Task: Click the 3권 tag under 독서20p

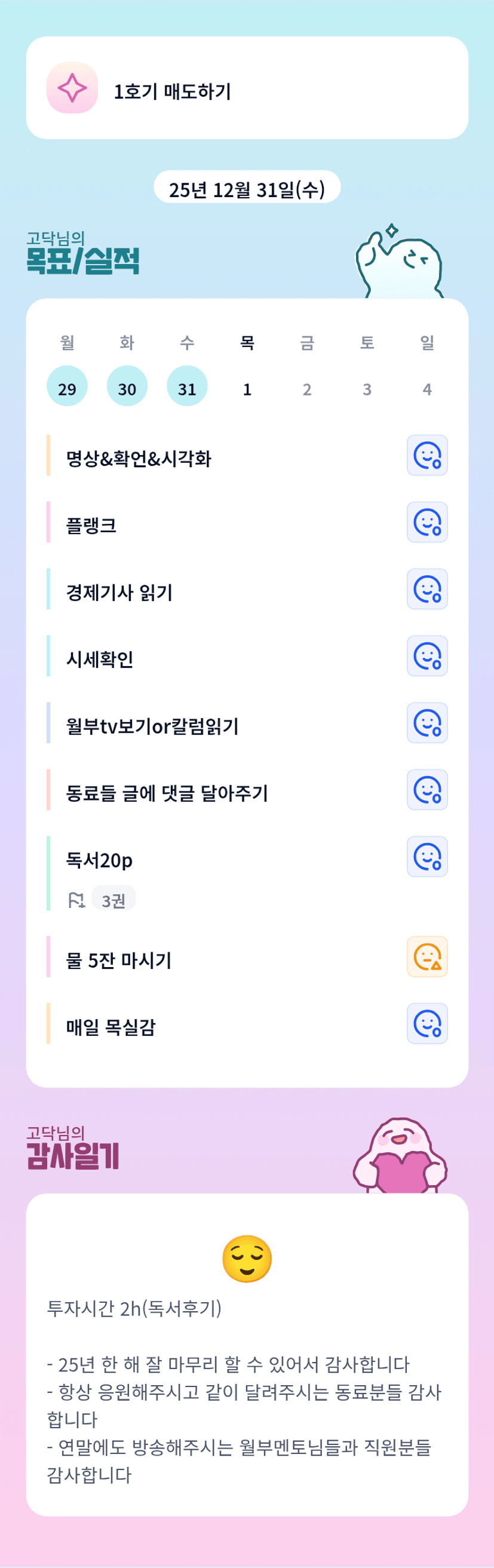Action: point(113,900)
